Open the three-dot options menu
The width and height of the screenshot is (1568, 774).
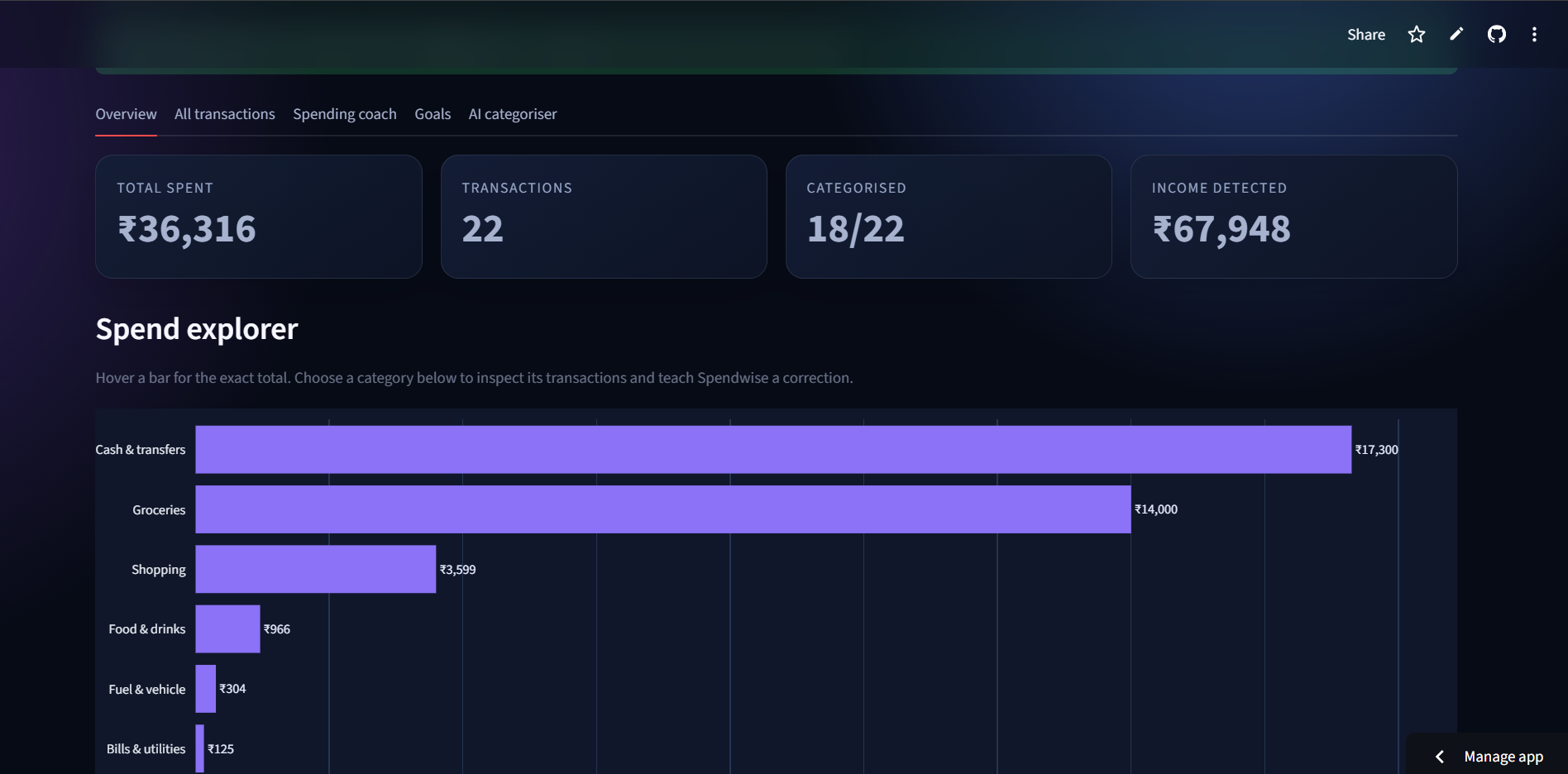click(x=1534, y=35)
